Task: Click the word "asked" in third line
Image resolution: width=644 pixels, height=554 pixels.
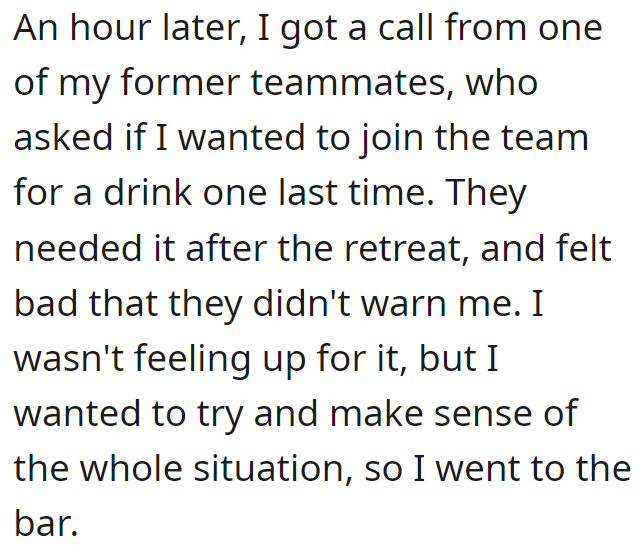Action: click(63, 137)
